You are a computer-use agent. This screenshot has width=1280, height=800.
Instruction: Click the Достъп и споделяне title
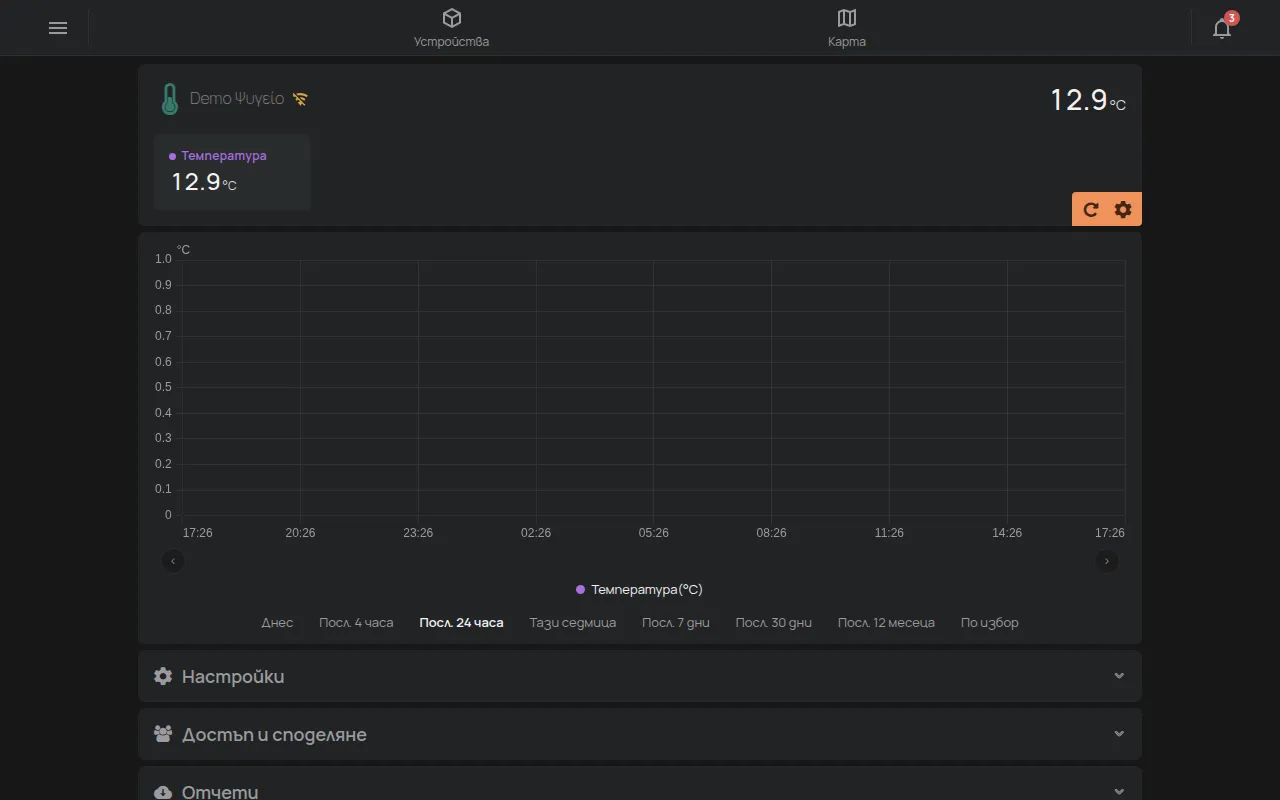pos(274,734)
